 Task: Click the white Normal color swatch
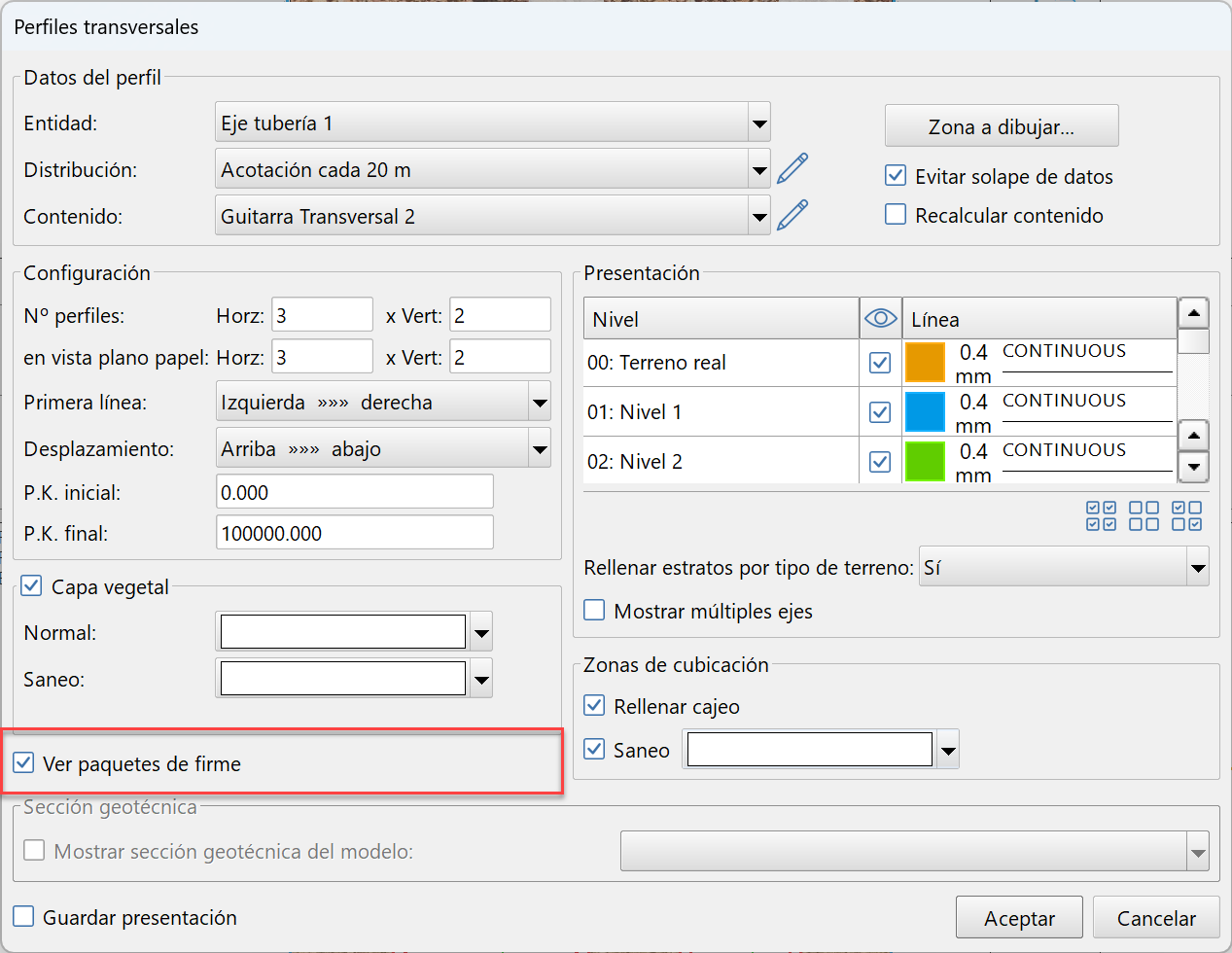click(x=343, y=632)
